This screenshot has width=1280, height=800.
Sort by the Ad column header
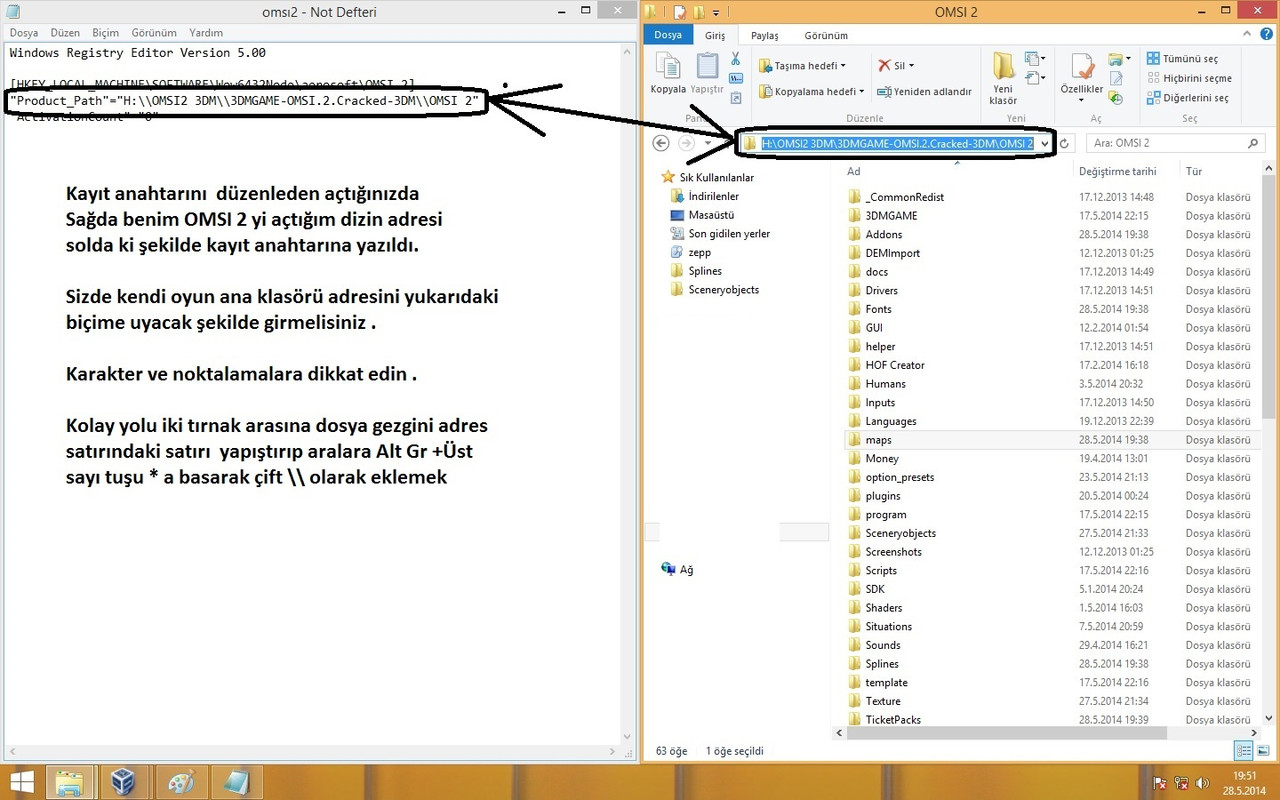coord(853,171)
